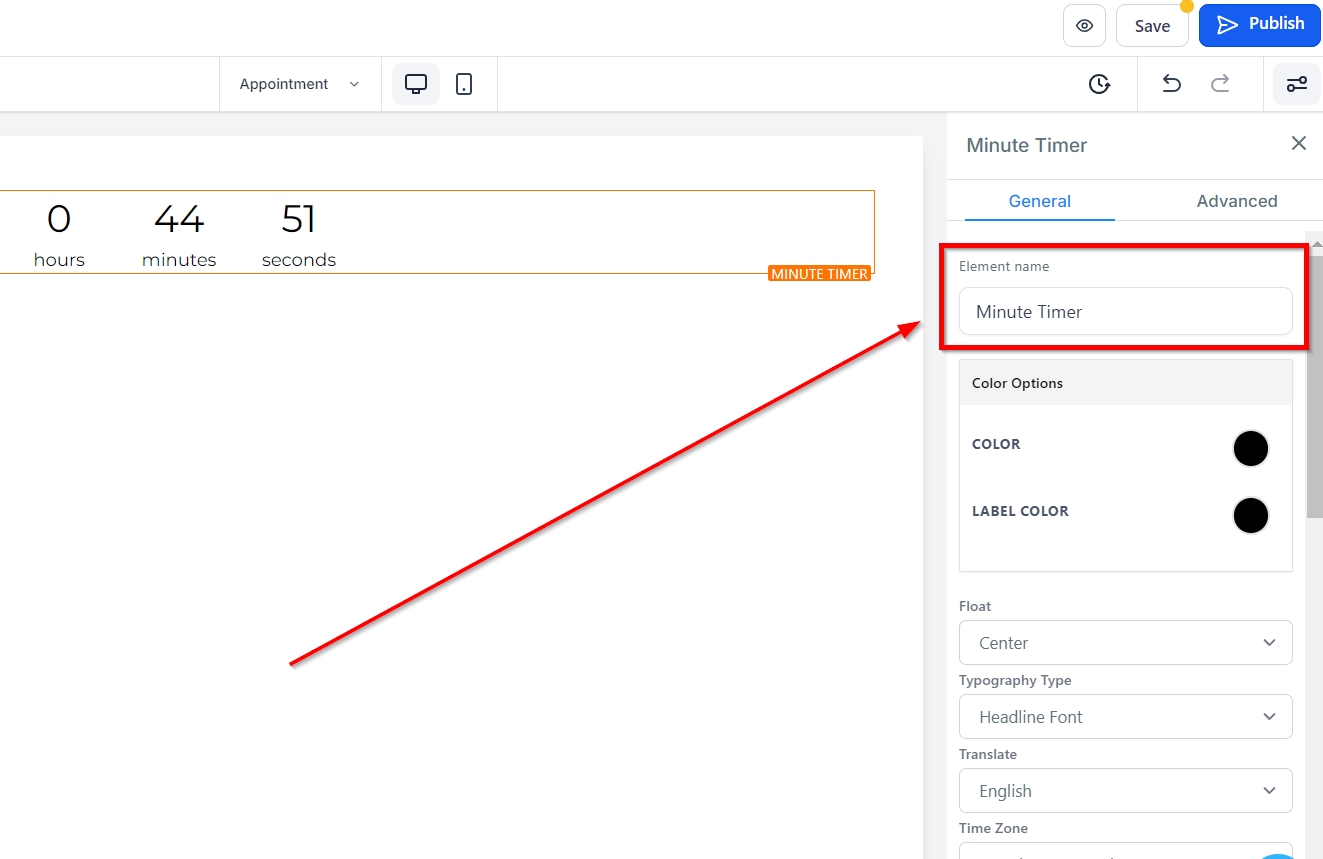Click the Save button
1323x859 pixels.
pos(1152,26)
